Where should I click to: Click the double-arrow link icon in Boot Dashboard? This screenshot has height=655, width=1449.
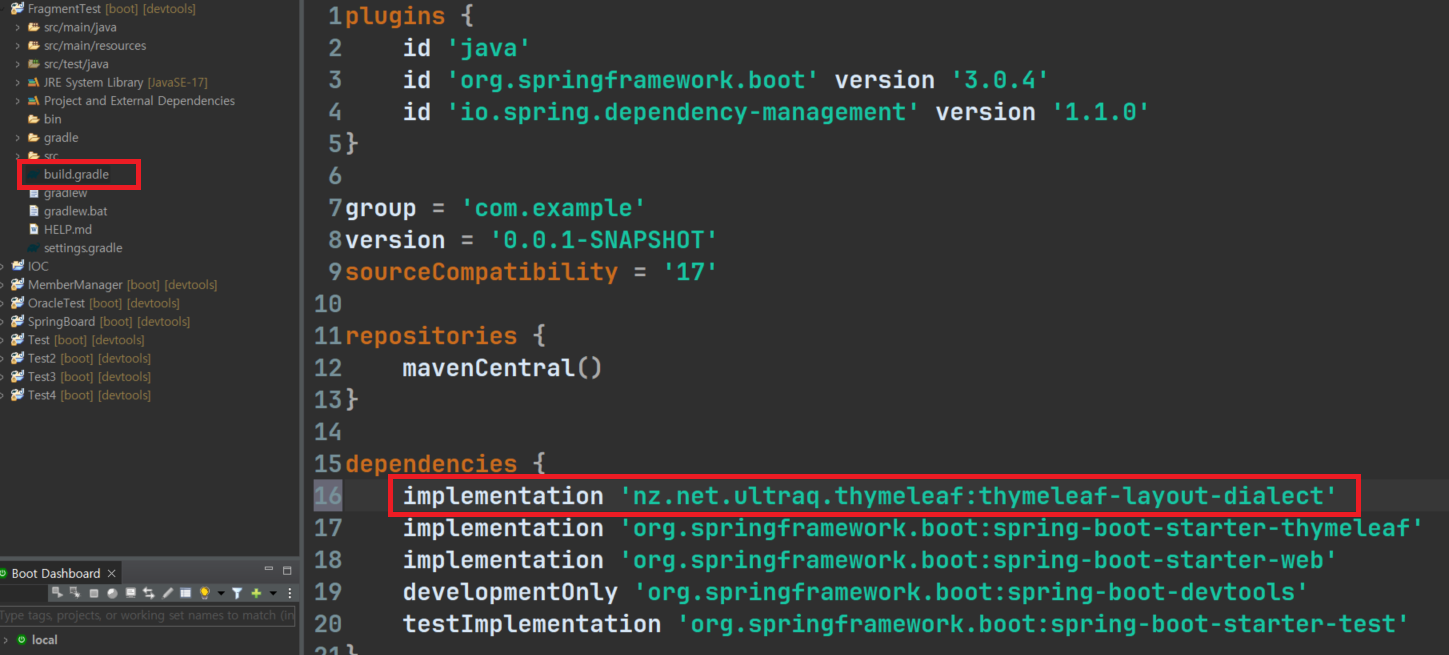(x=149, y=593)
